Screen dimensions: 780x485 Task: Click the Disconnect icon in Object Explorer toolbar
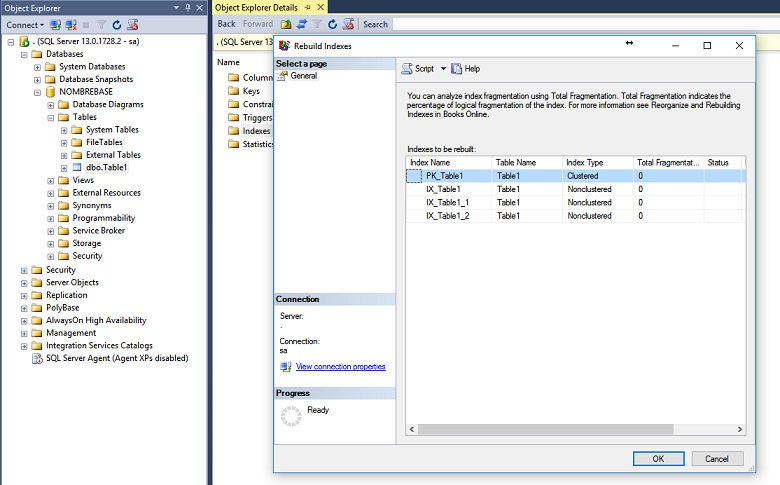71,25
